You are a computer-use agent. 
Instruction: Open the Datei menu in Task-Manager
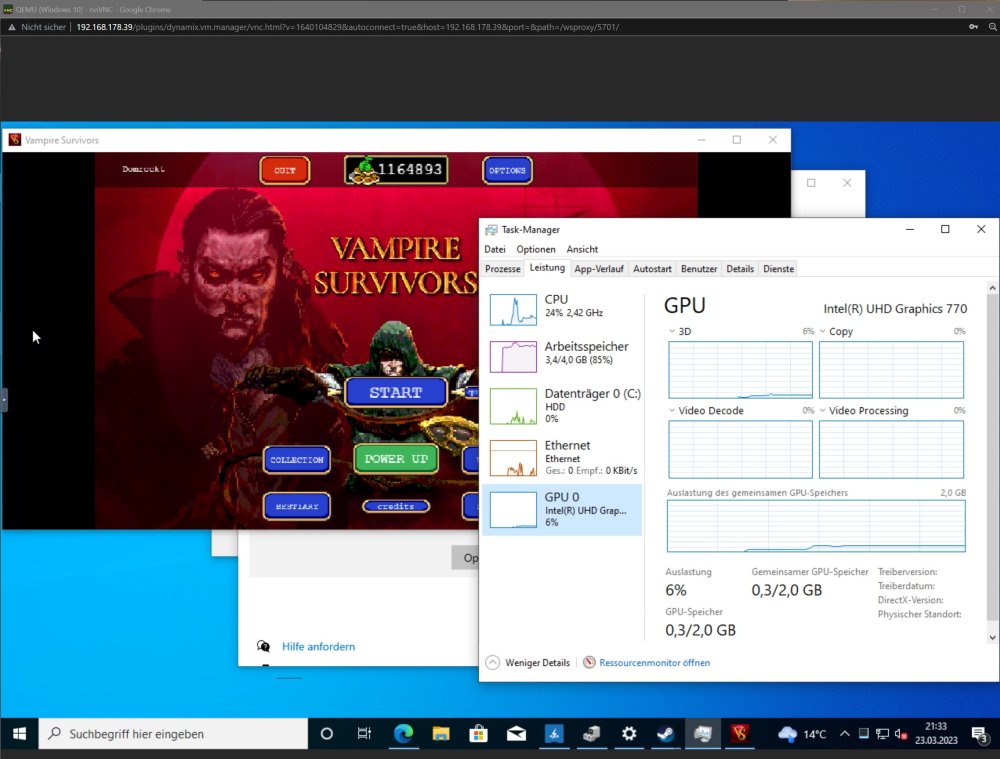point(495,249)
